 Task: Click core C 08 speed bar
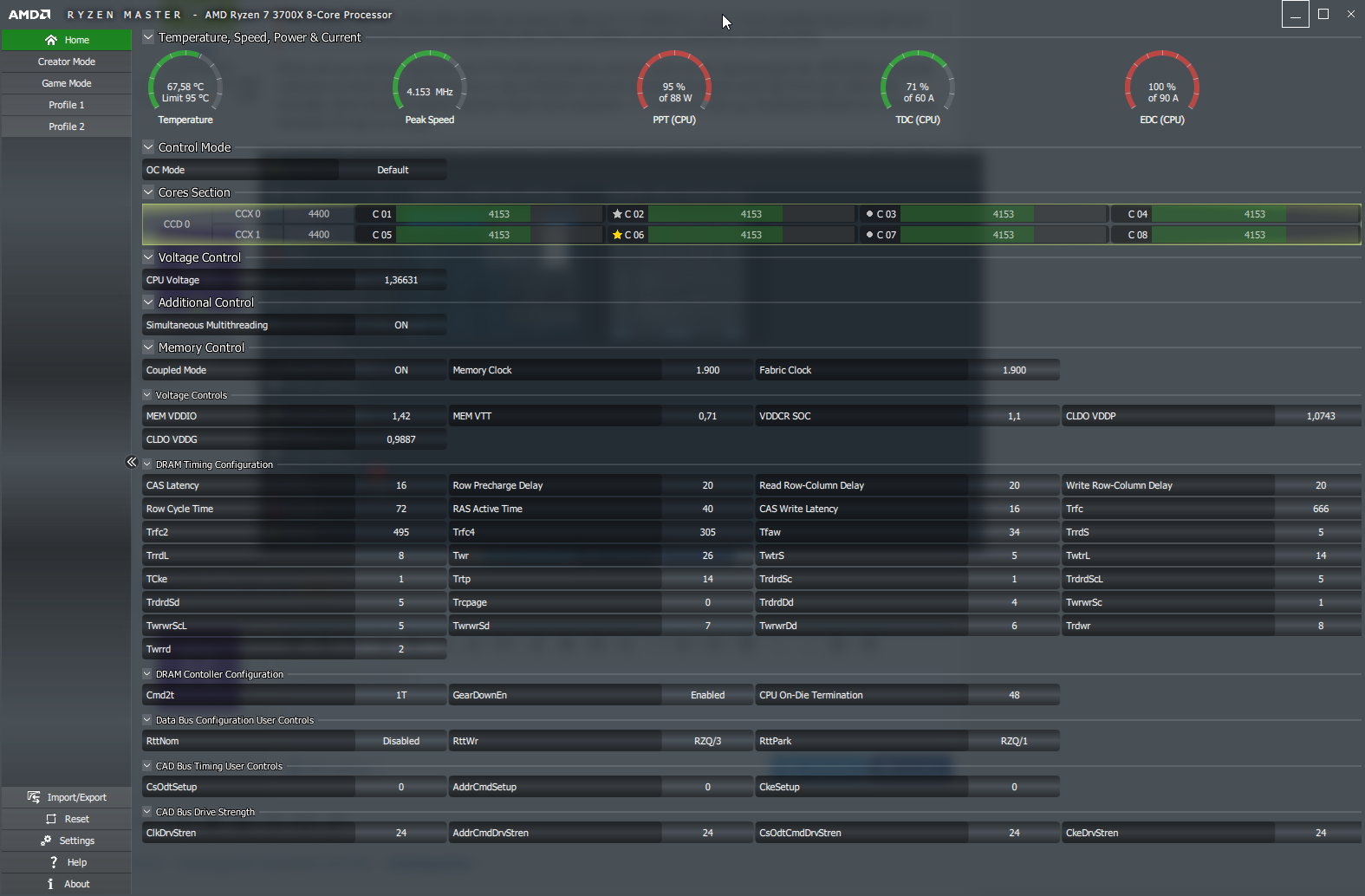(x=1255, y=235)
